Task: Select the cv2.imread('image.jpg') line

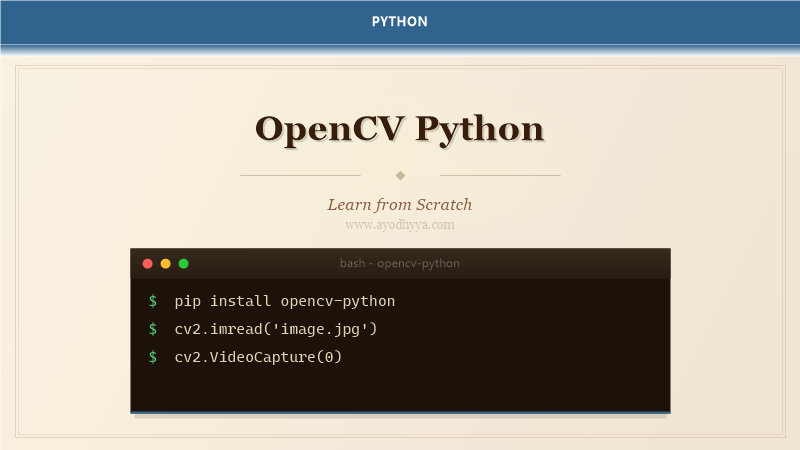Action: tap(276, 329)
